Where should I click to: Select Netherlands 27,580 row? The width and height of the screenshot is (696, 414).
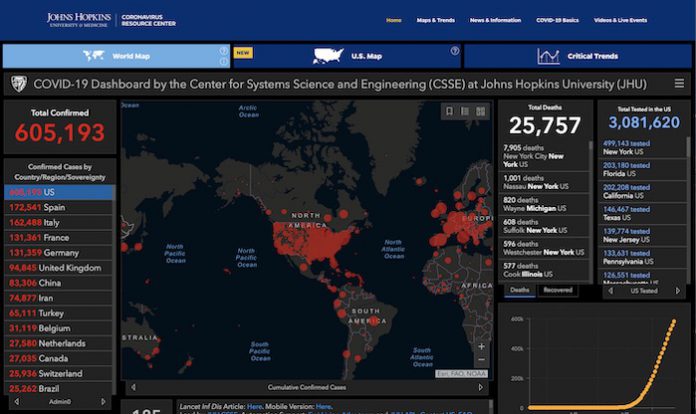pos(58,343)
